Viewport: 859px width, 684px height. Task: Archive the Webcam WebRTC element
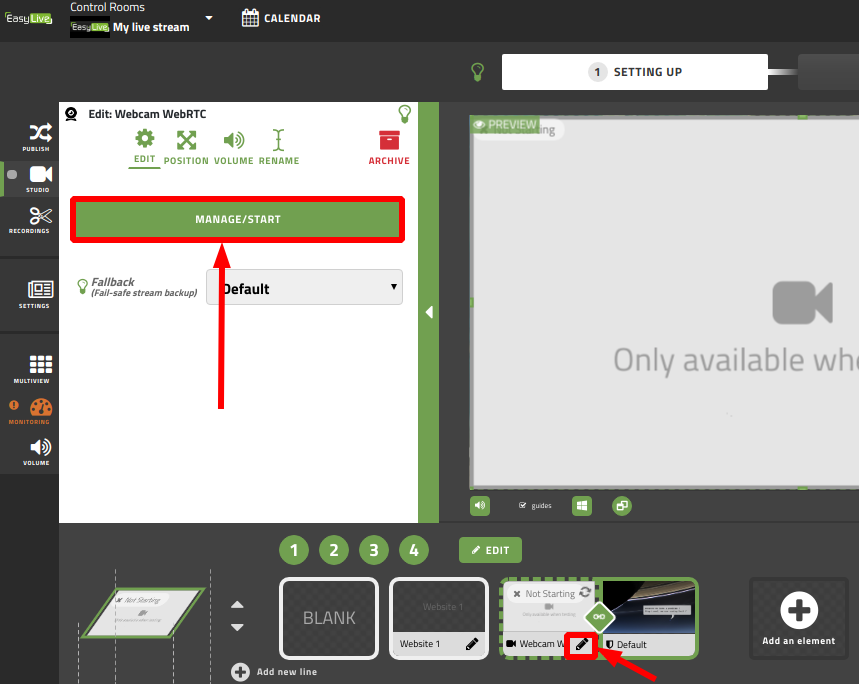(x=389, y=147)
